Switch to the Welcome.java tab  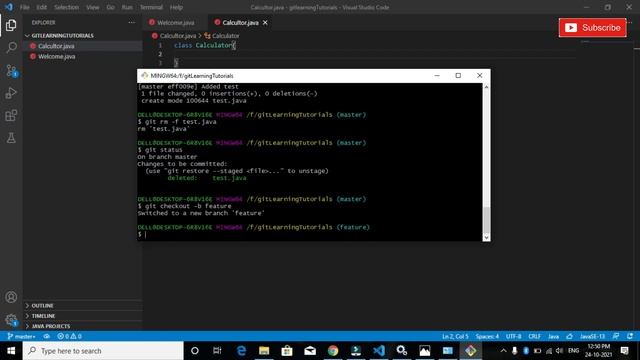[x=176, y=22]
